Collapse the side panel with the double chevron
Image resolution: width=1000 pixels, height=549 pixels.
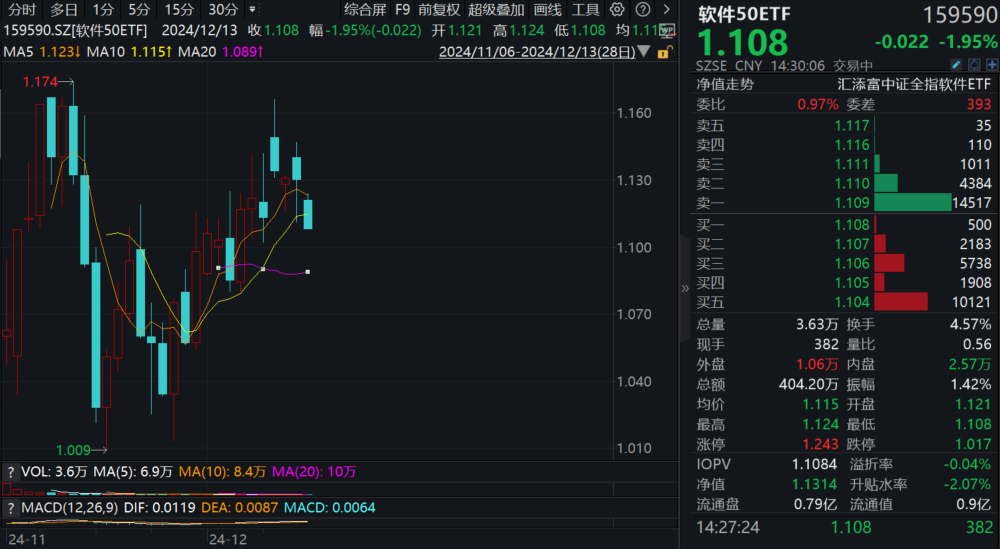pyautogui.click(x=685, y=288)
